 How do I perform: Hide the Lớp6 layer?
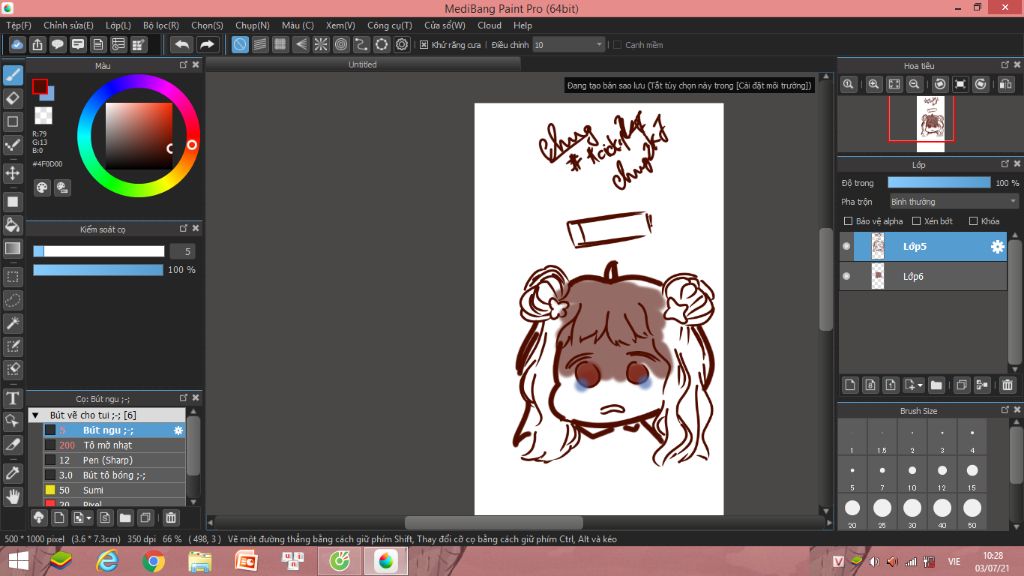pyautogui.click(x=846, y=276)
